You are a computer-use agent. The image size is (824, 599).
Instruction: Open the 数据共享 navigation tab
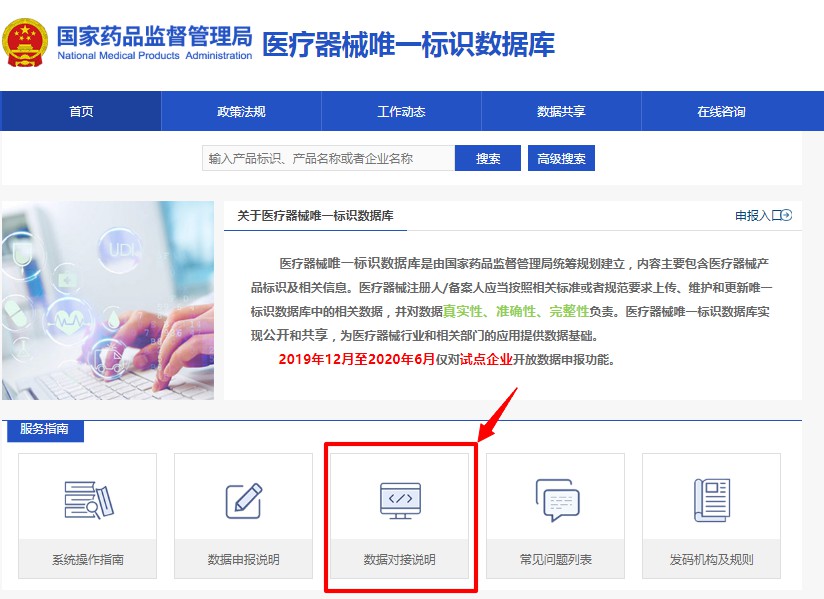[561, 111]
